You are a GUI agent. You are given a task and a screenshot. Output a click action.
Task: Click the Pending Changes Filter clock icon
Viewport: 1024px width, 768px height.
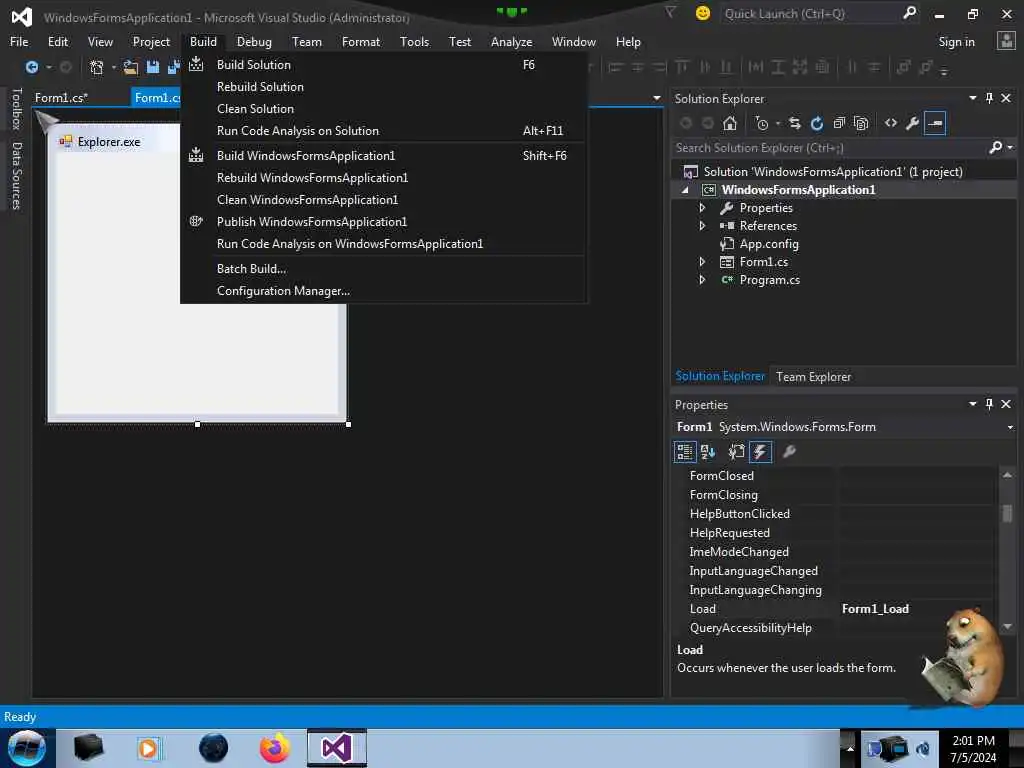(x=761, y=123)
